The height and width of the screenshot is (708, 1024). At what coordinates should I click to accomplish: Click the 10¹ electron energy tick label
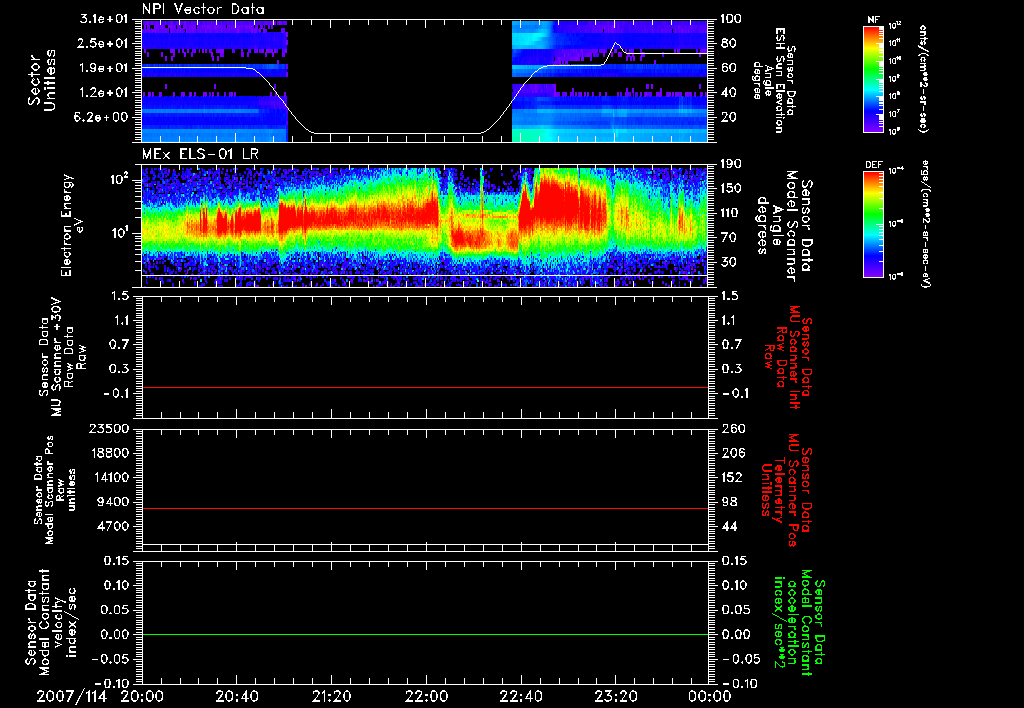point(118,232)
